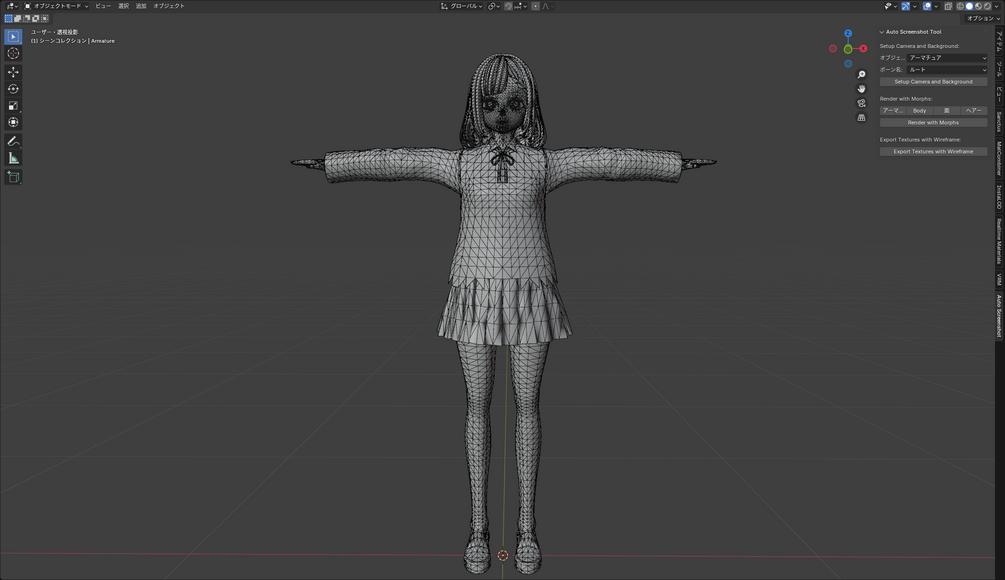Select the Move tool

13,72
